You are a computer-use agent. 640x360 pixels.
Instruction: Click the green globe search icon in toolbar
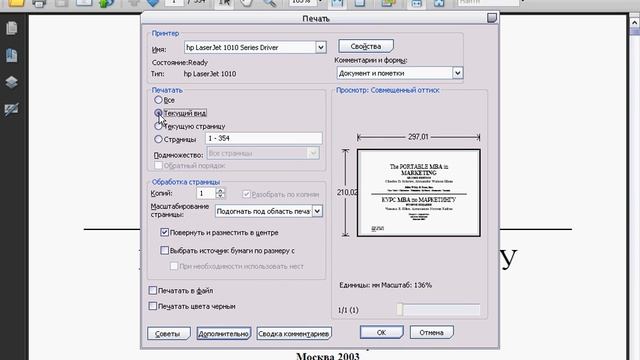pyautogui.click(x=106, y=4)
